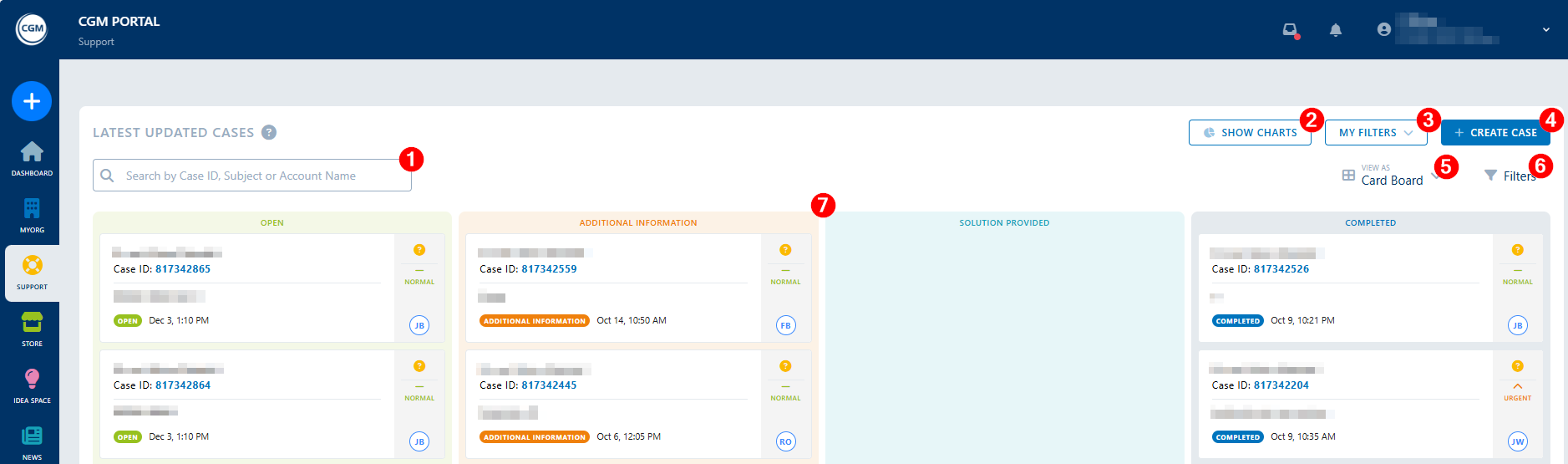The image size is (1568, 464).
Task: Open case 817342526
Action: (x=1281, y=269)
